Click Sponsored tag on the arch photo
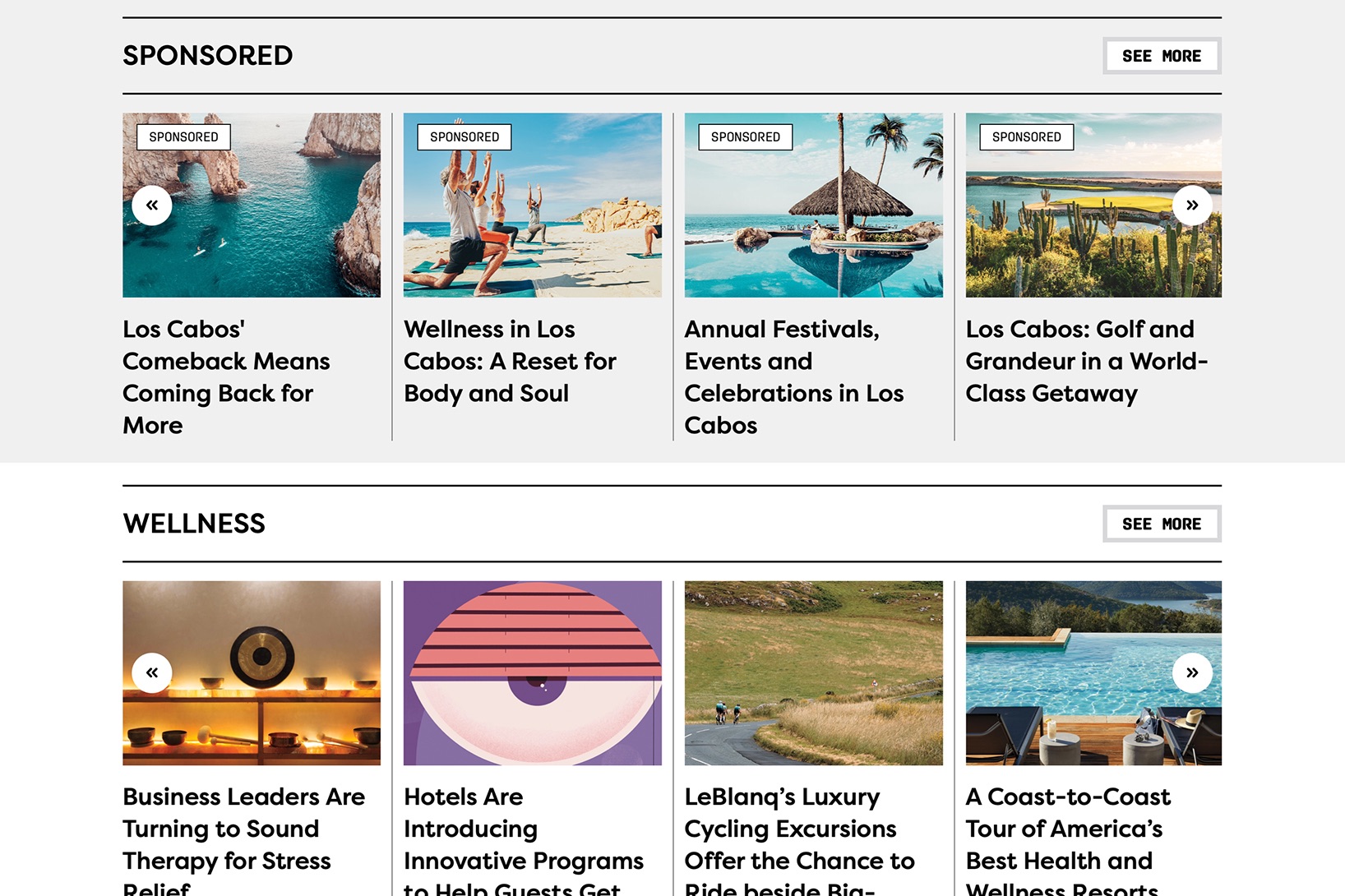Screen dimensions: 1345x896 point(183,137)
